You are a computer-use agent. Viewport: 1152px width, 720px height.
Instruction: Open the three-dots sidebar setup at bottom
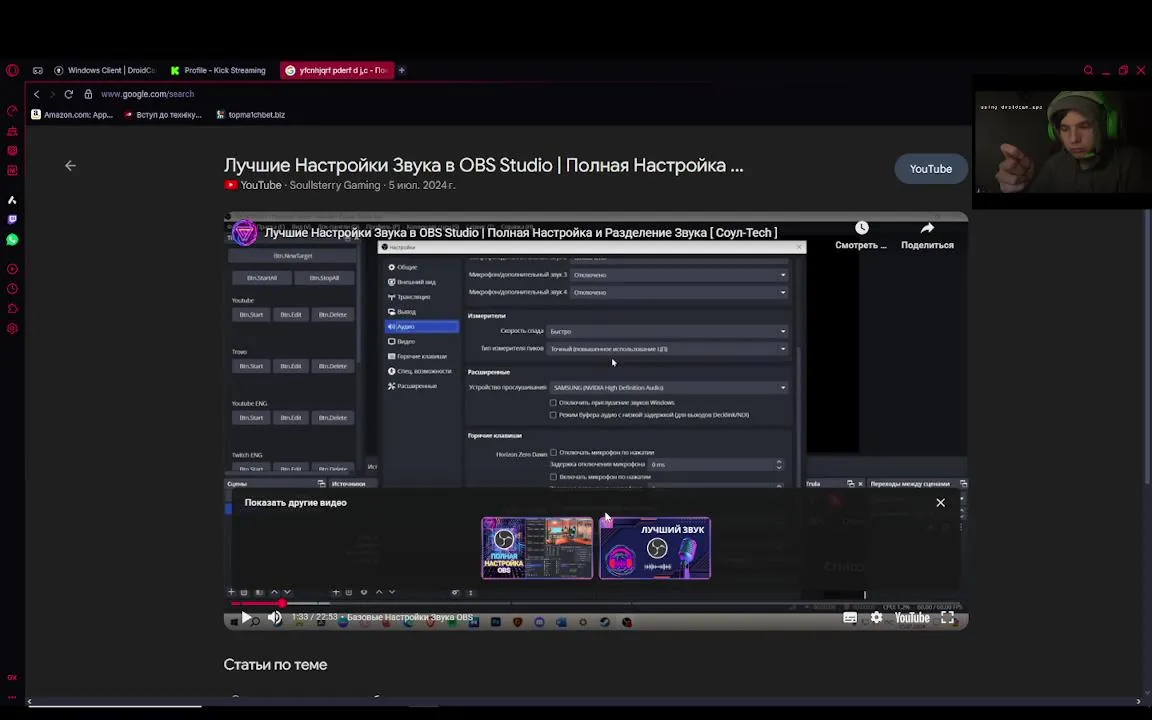click(x=12, y=697)
